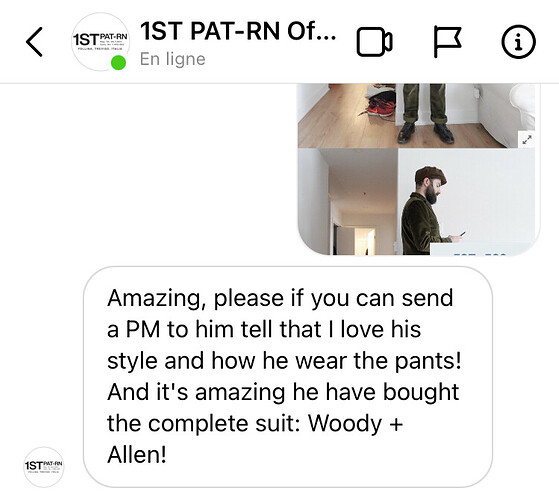Viewport: 559px width, 500px height.
Task: Open the chat title "1ST PAT-RN Of..."
Action: pos(238,31)
